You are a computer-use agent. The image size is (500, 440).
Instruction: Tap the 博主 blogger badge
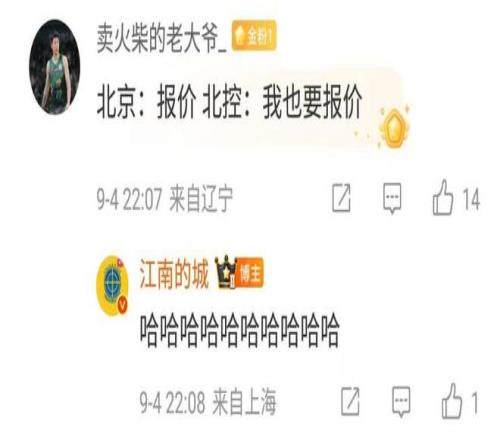tap(250, 273)
